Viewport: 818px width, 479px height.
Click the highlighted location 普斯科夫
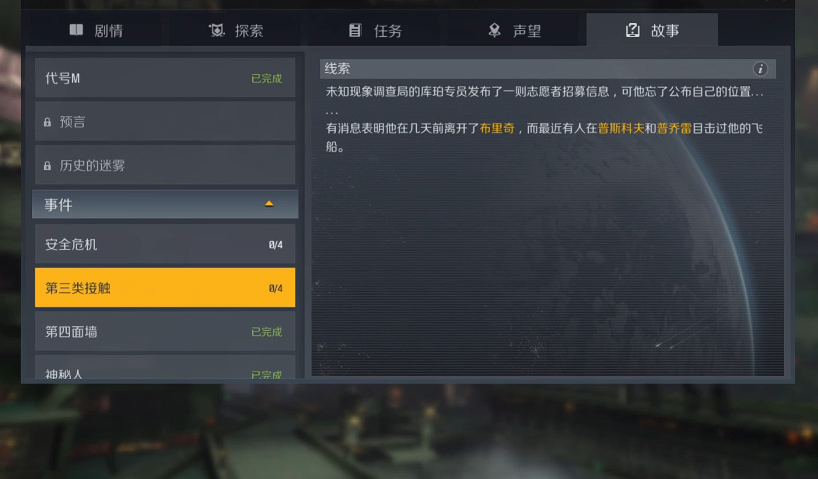[621, 128]
